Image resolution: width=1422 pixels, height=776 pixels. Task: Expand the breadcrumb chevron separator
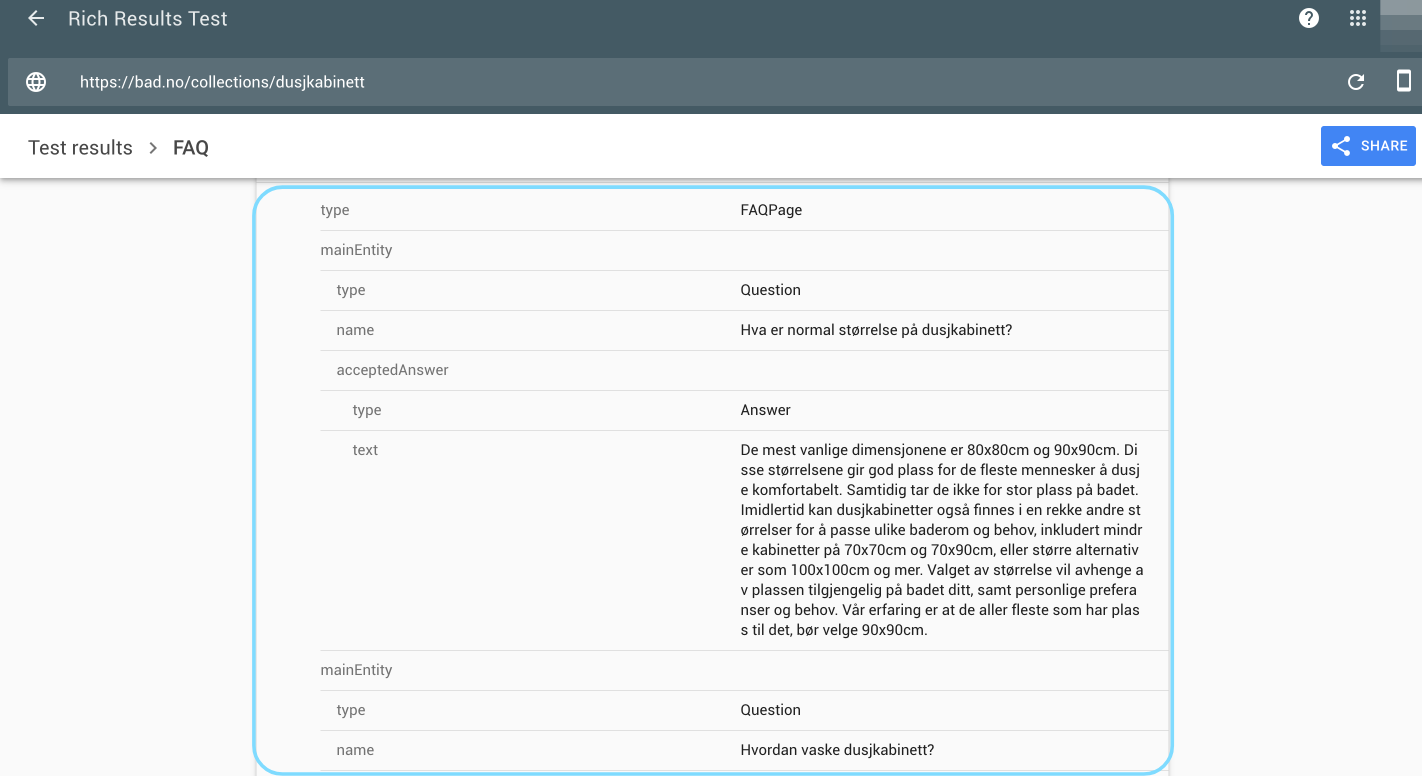(x=153, y=147)
